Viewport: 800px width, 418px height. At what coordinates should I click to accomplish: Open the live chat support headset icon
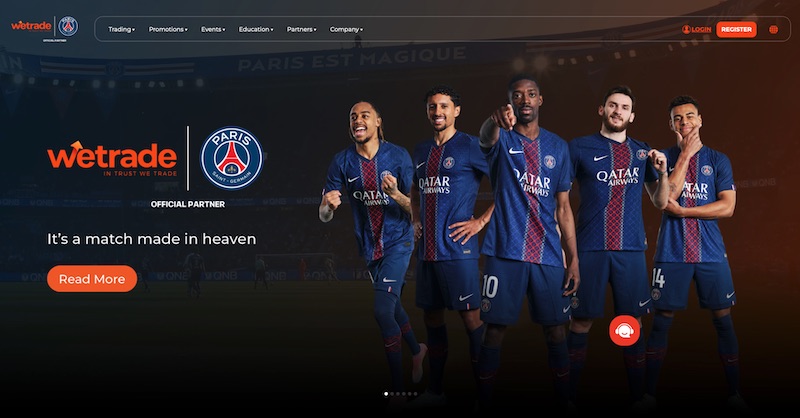(x=624, y=331)
